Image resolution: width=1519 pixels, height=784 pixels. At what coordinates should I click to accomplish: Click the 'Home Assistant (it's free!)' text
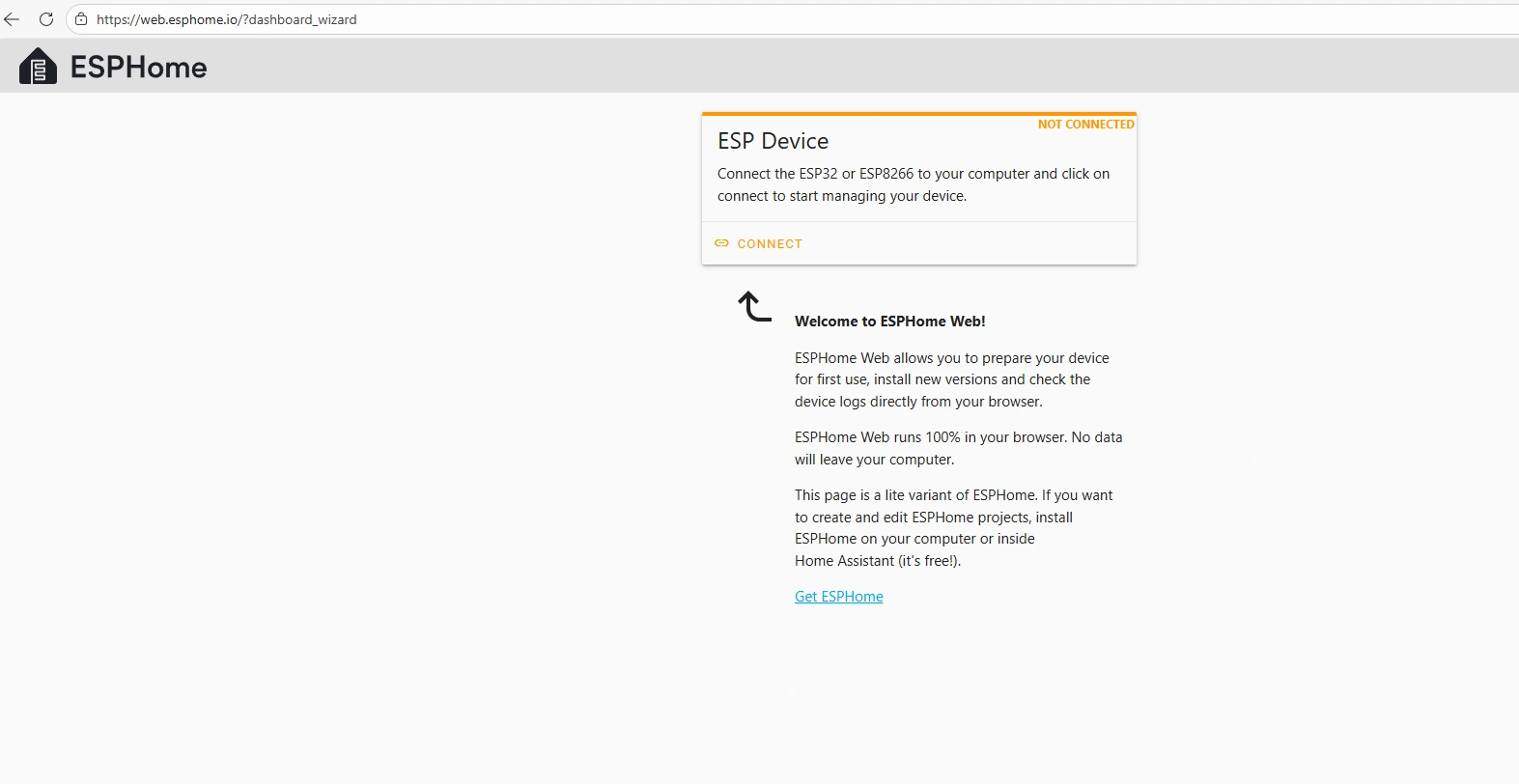point(877,561)
